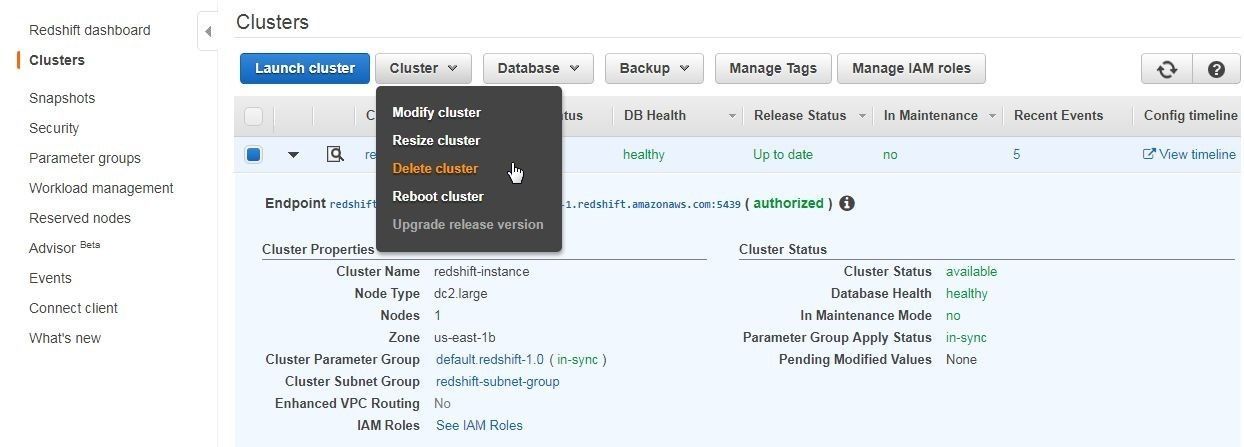The width and height of the screenshot is (1244, 447).
Task: Click the dc2.large node type value
Action: pos(461,293)
